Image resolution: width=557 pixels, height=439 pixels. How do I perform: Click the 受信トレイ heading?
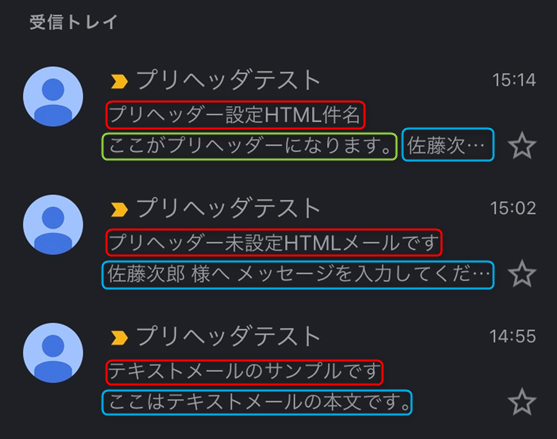tap(73, 22)
